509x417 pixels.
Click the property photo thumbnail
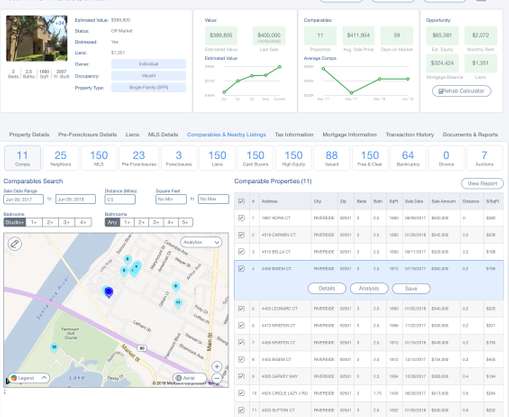click(37, 38)
